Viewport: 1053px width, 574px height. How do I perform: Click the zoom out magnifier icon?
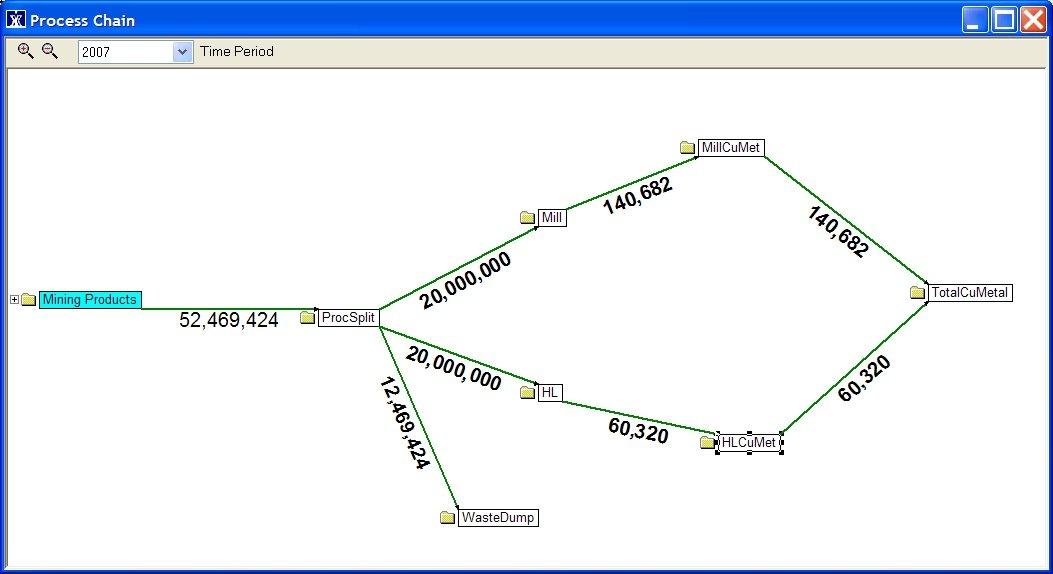click(x=49, y=51)
